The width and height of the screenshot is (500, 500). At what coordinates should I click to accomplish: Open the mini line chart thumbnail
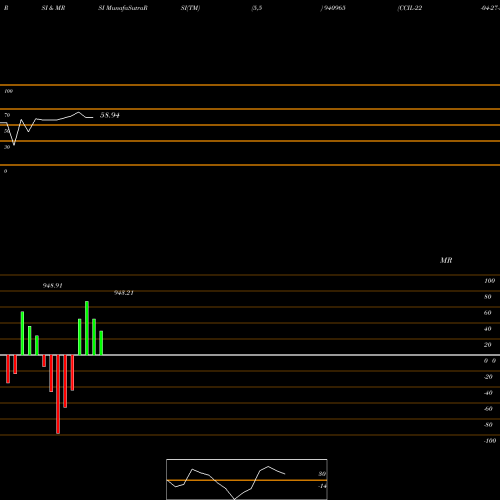[247, 479]
